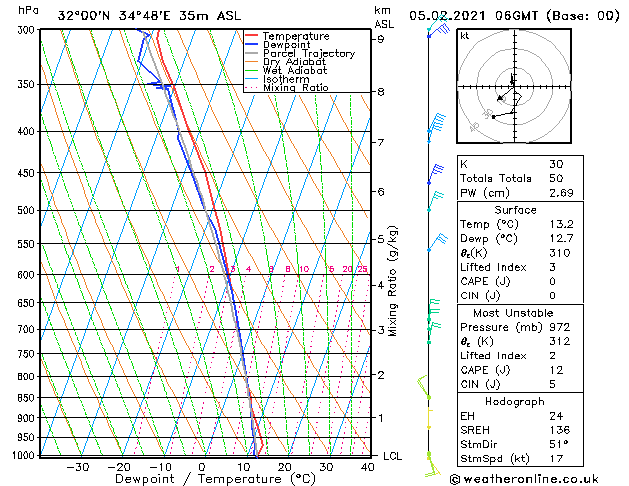Click the hPa unit label

point(28,10)
